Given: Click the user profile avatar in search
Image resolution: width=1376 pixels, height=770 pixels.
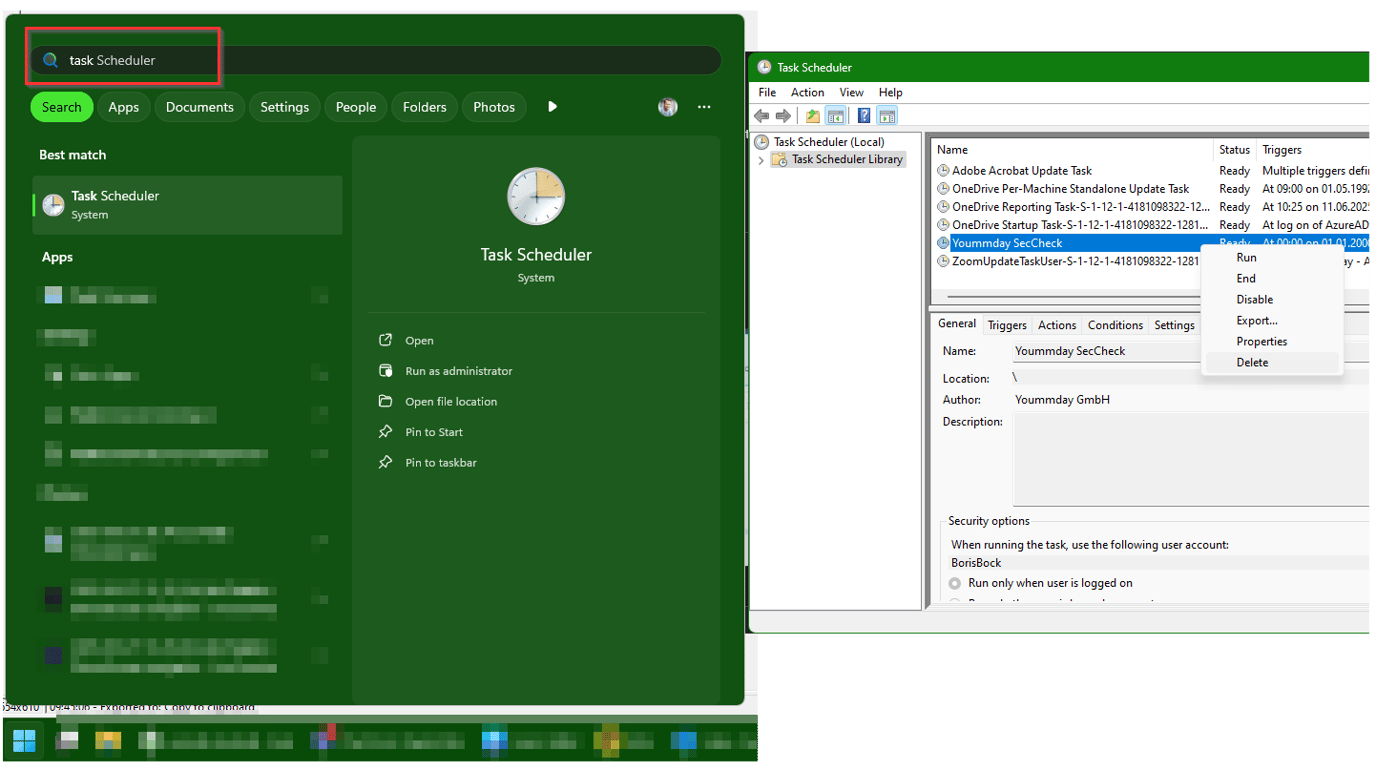Looking at the screenshot, I should 668,107.
